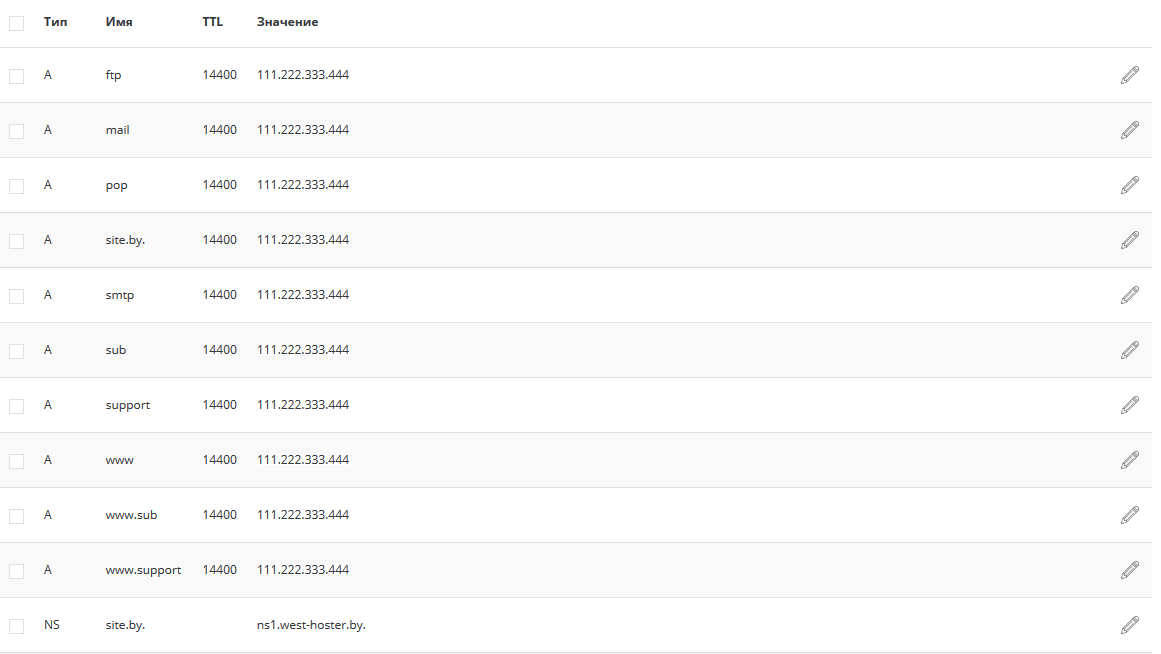Click the Значение column header
Viewport: 1161px width, 654px height.
287,22
